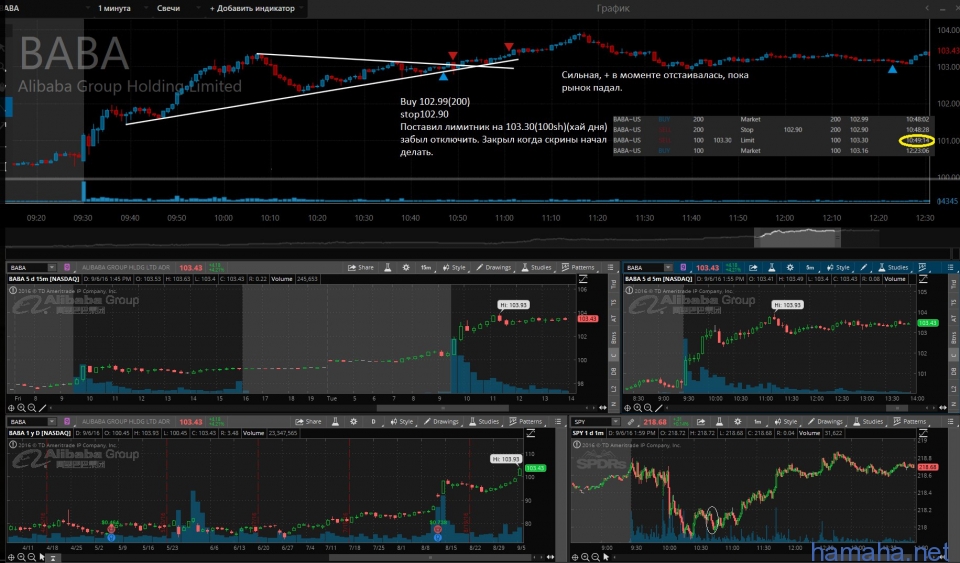
Task: Click the flask icon in BABA 5m chart toolbar
Action: click(x=771, y=267)
